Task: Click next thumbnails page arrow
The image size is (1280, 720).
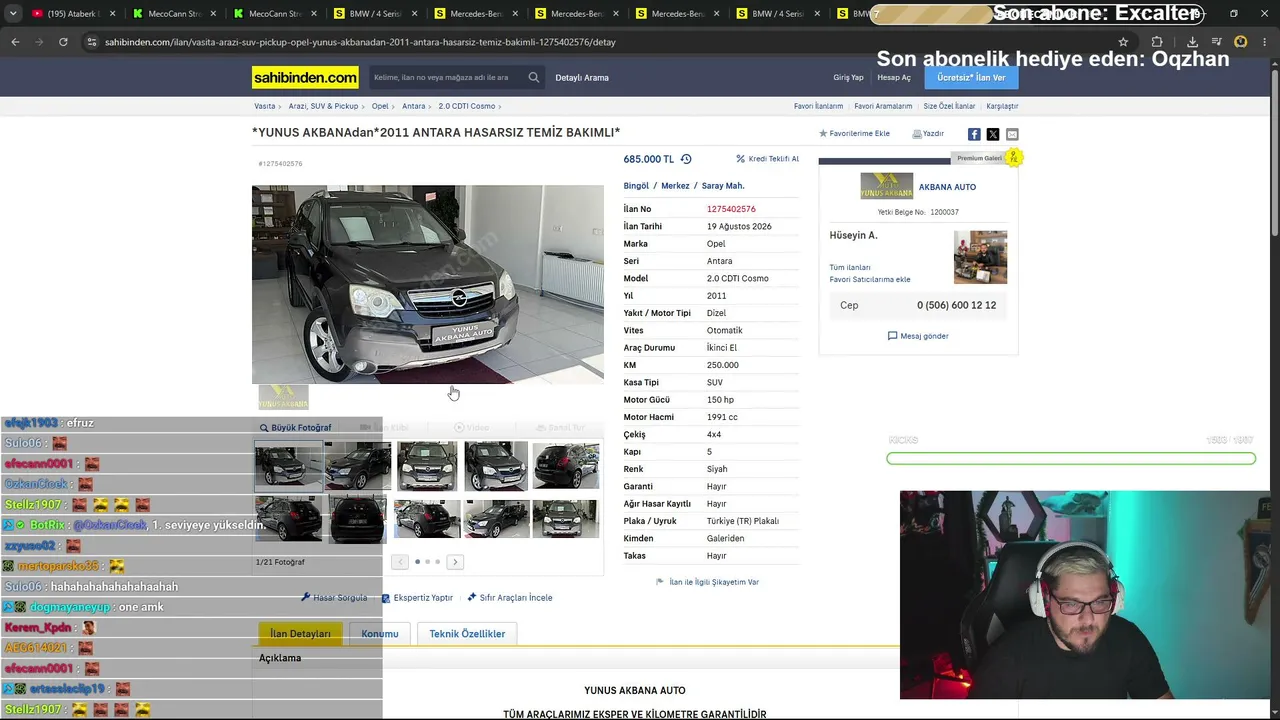Action: click(455, 562)
